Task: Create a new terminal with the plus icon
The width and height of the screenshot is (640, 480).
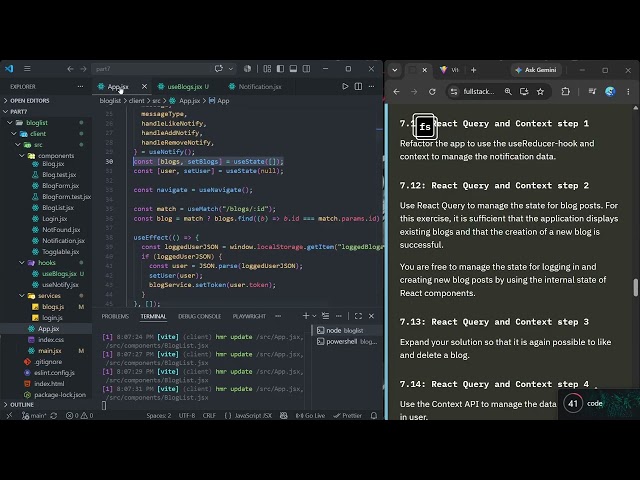Action: 306,316
